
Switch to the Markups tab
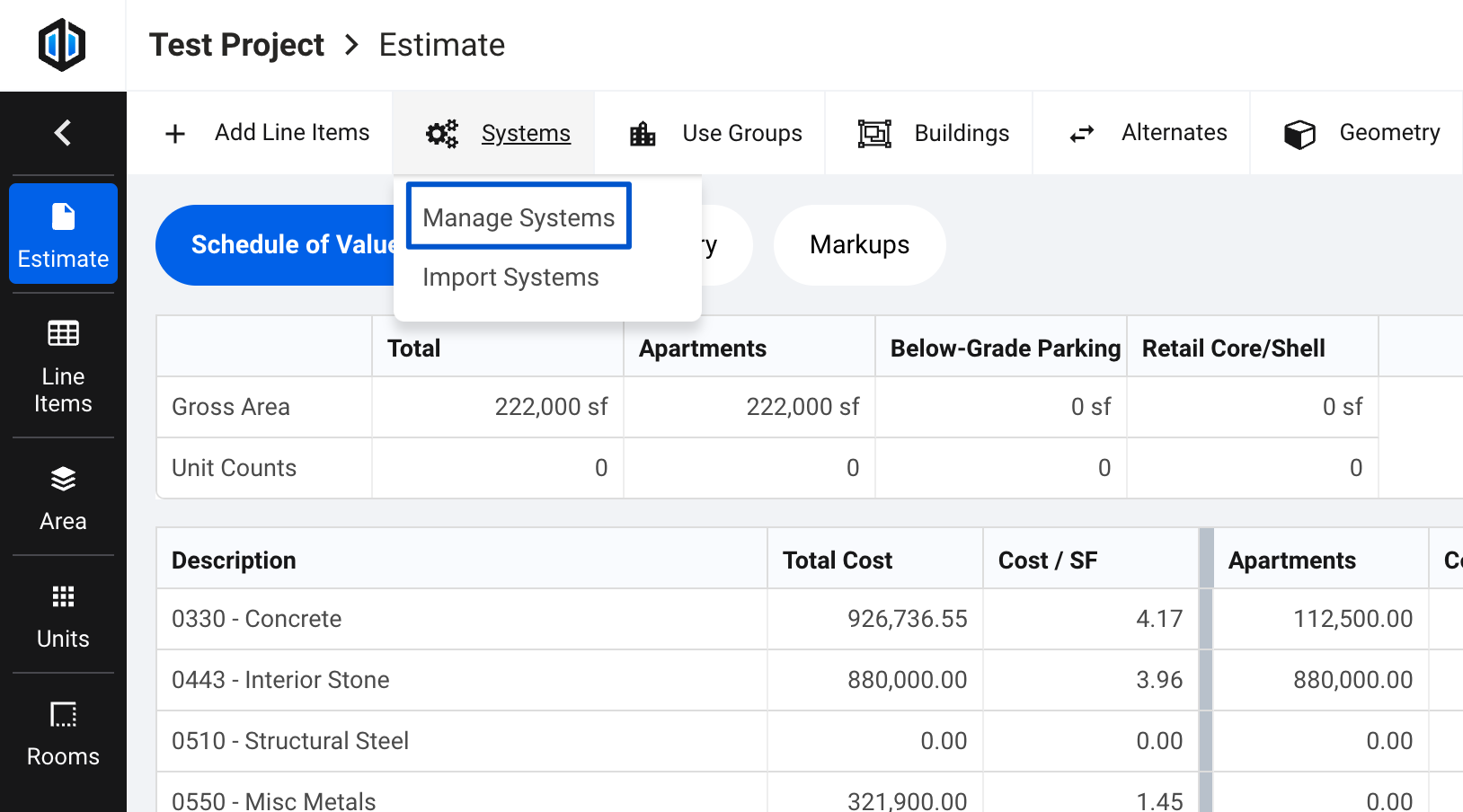tap(859, 244)
